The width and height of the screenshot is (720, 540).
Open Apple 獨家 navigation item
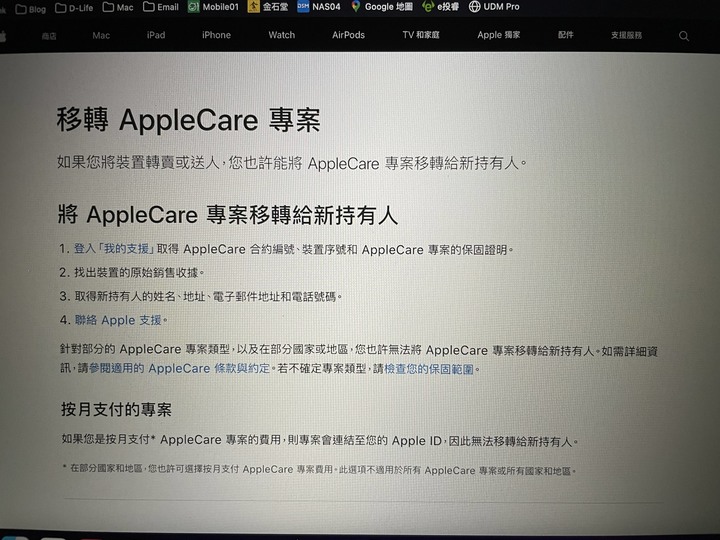499,35
